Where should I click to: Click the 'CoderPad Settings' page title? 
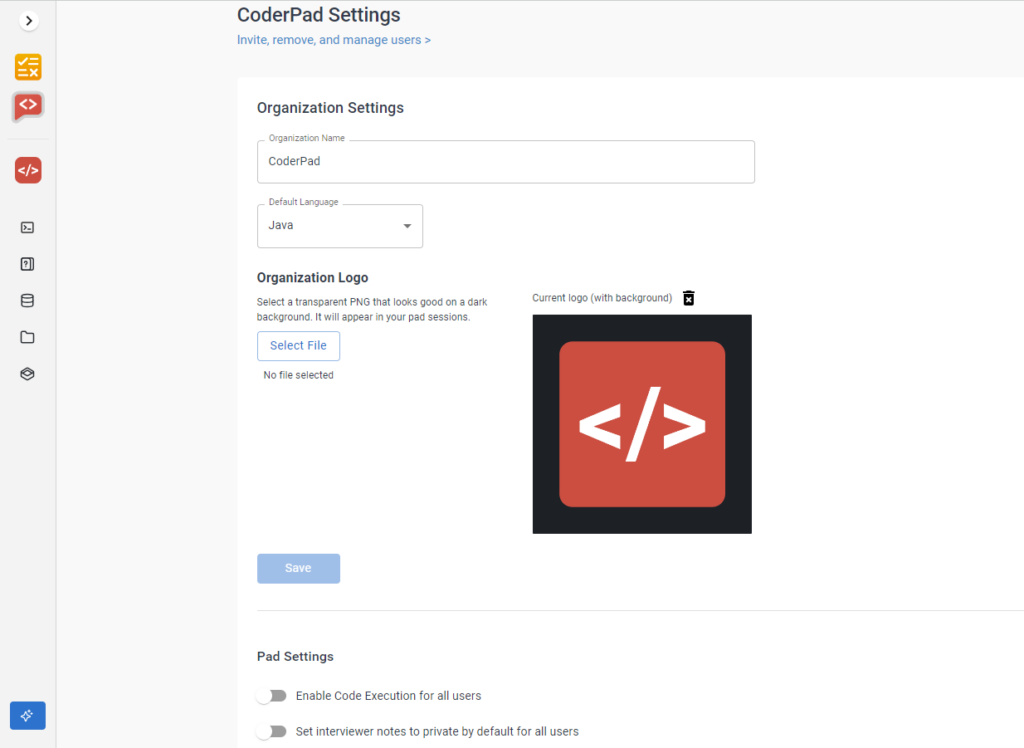click(319, 15)
